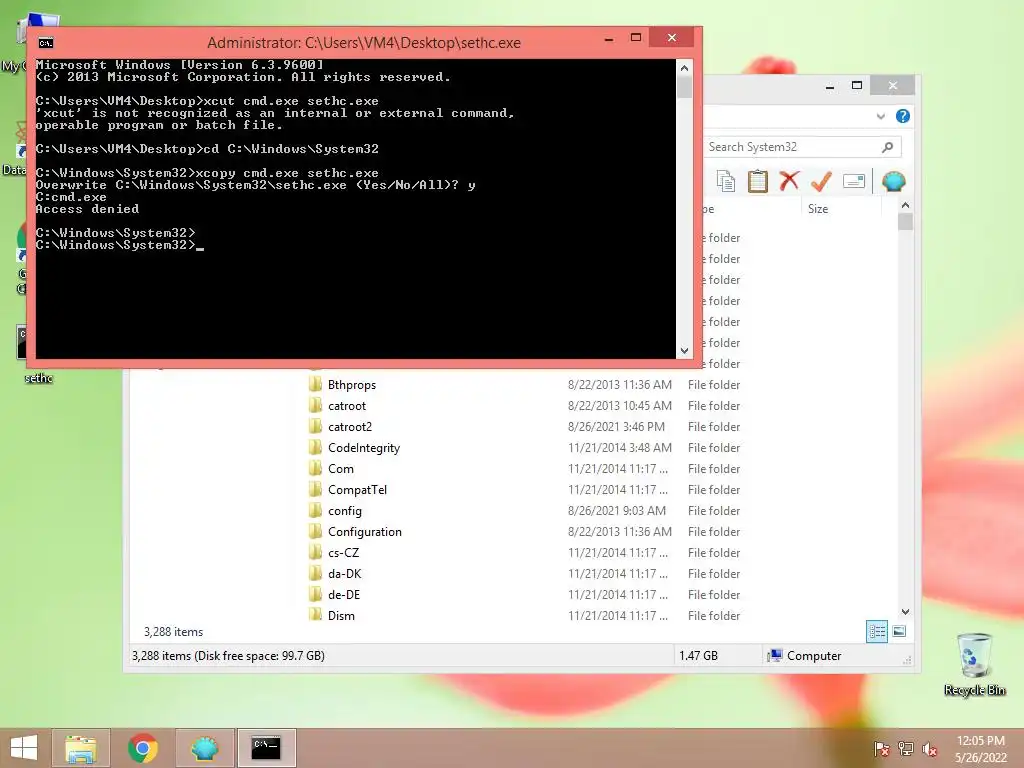The height and width of the screenshot is (768, 1024).
Task: Open File Explorer from the taskbar
Action: [x=80, y=748]
